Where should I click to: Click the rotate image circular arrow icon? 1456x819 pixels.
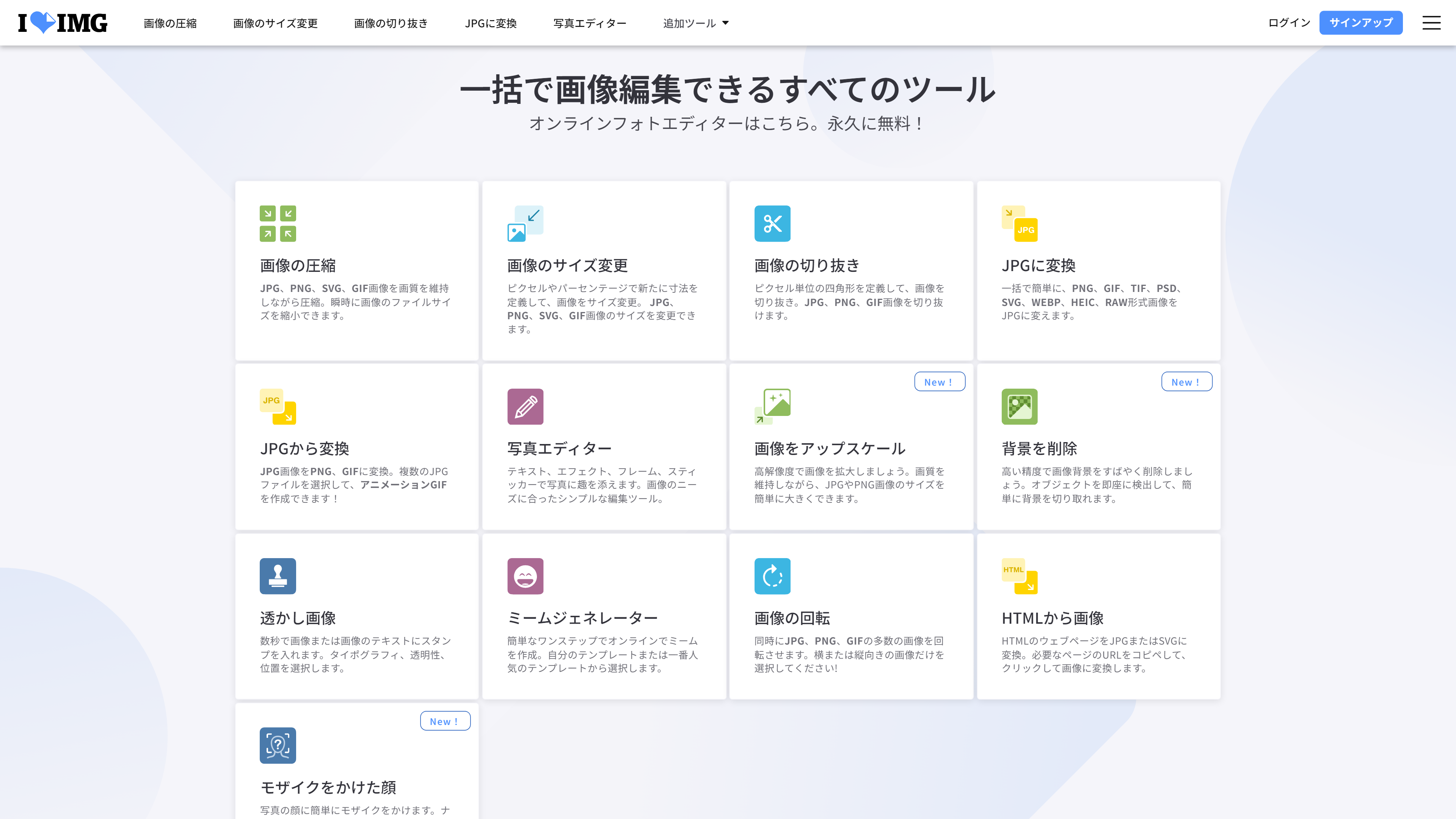point(772,576)
